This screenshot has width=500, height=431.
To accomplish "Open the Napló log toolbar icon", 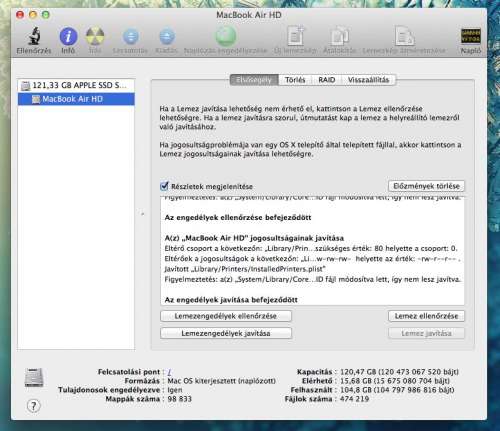I will [x=471, y=36].
